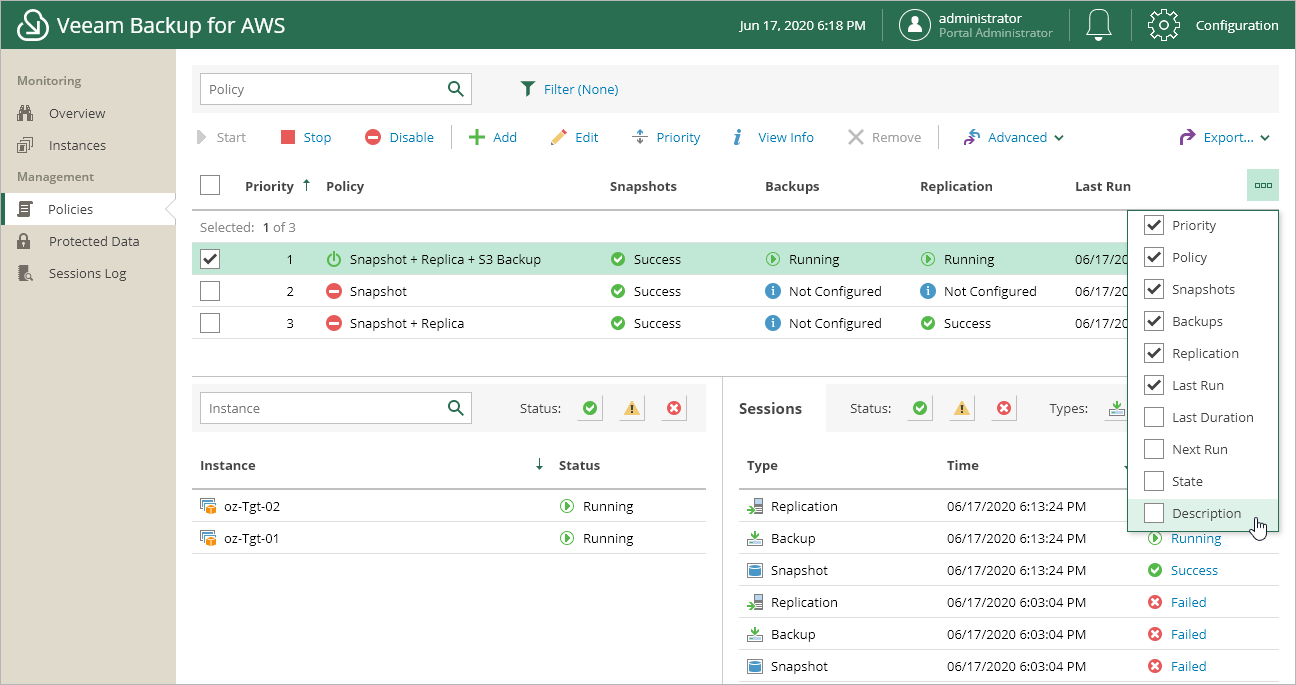Image resolution: width=1296 pixels, height=685 pixels.
Task: Uncheck the Replication column option
Action: 1154,353
